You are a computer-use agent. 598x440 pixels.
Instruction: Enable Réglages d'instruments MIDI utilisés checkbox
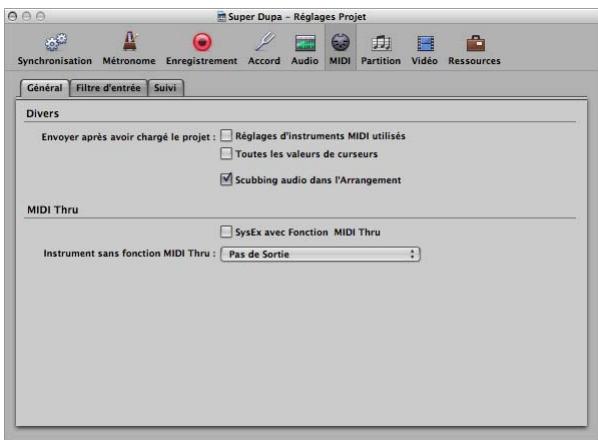[x=226, y=135]
